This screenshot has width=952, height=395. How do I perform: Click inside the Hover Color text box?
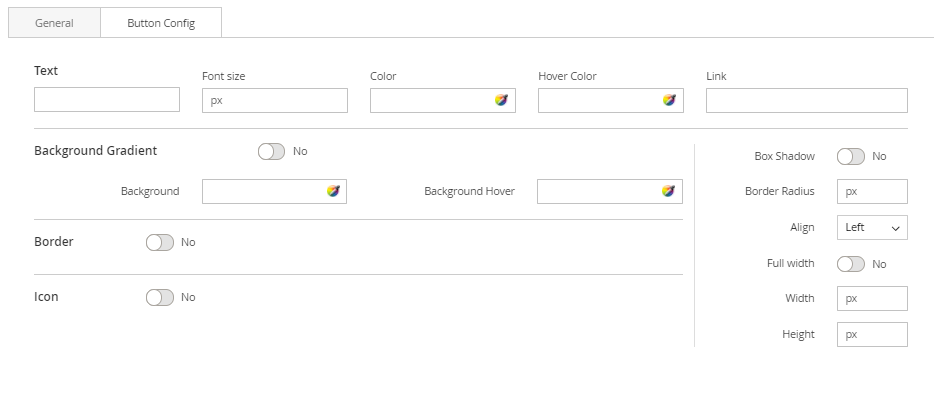coord(599,100)
